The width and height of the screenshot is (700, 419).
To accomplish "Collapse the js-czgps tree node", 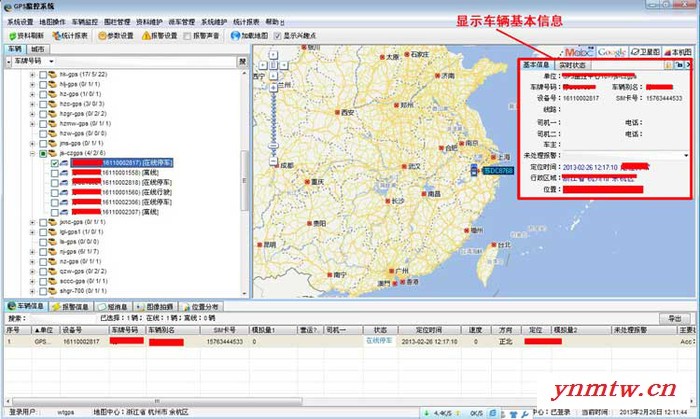I will [32, 153].
